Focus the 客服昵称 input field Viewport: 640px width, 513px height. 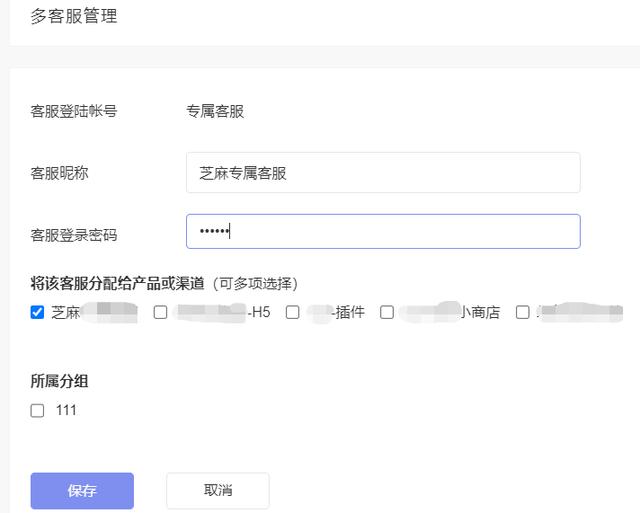(x=383, y=173)
